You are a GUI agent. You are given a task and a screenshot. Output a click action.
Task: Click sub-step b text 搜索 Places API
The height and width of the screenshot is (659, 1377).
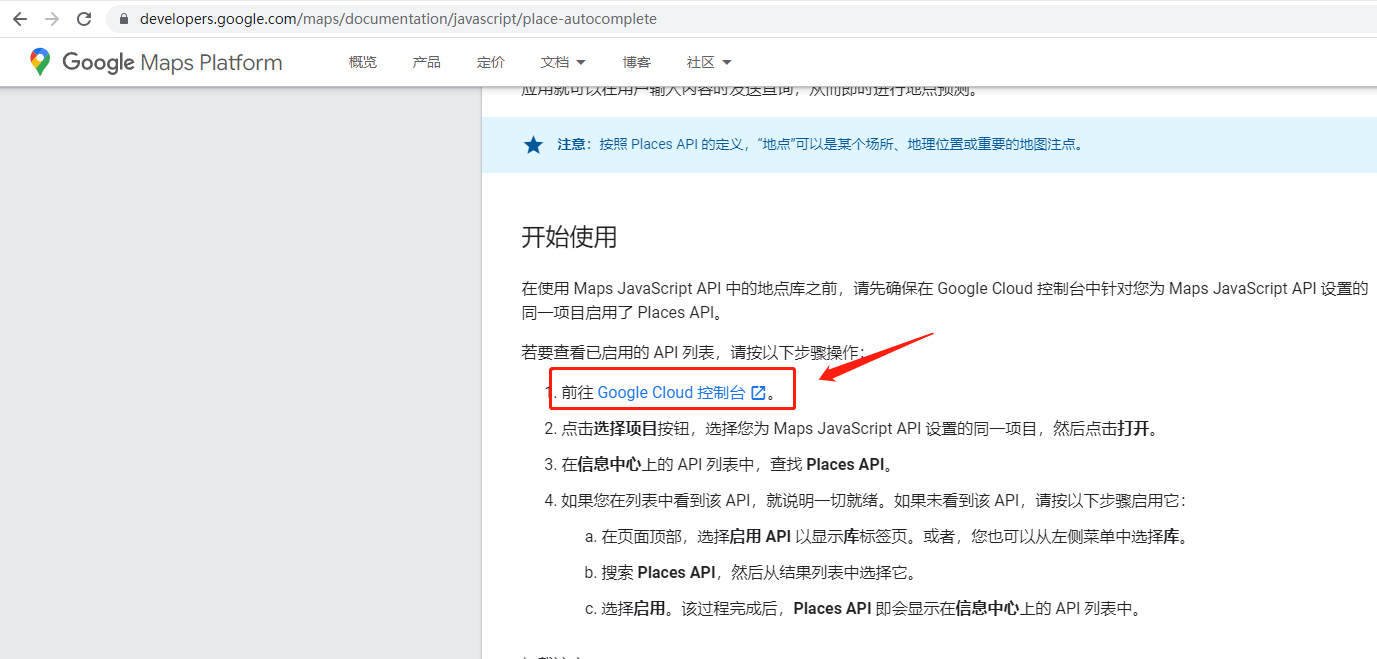pos(759,573)
